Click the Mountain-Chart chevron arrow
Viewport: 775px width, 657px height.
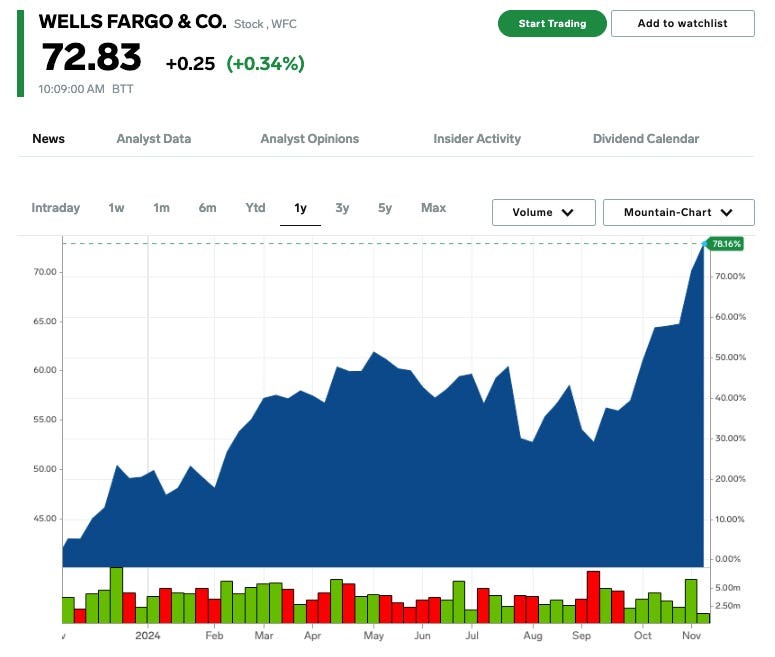coord(726,212)
